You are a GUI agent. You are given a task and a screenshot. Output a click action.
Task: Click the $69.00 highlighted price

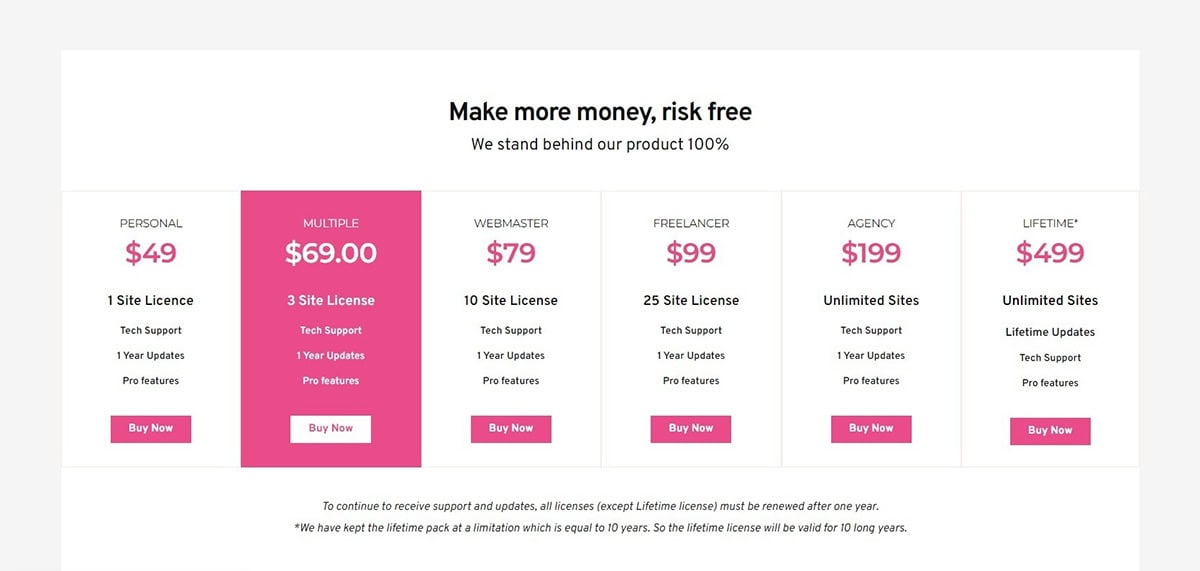331,253
